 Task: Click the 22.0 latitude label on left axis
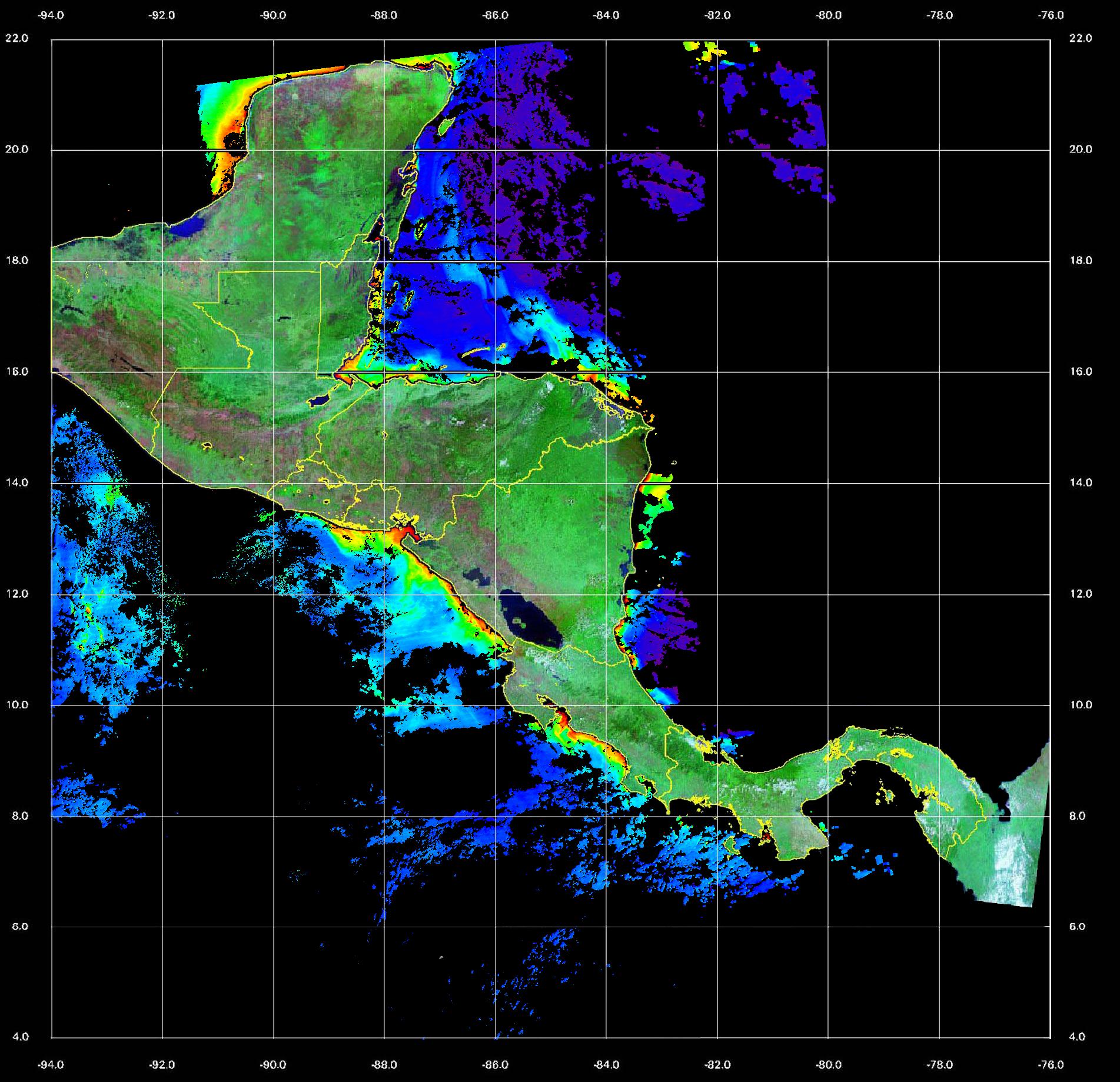[x=16, y=38]
